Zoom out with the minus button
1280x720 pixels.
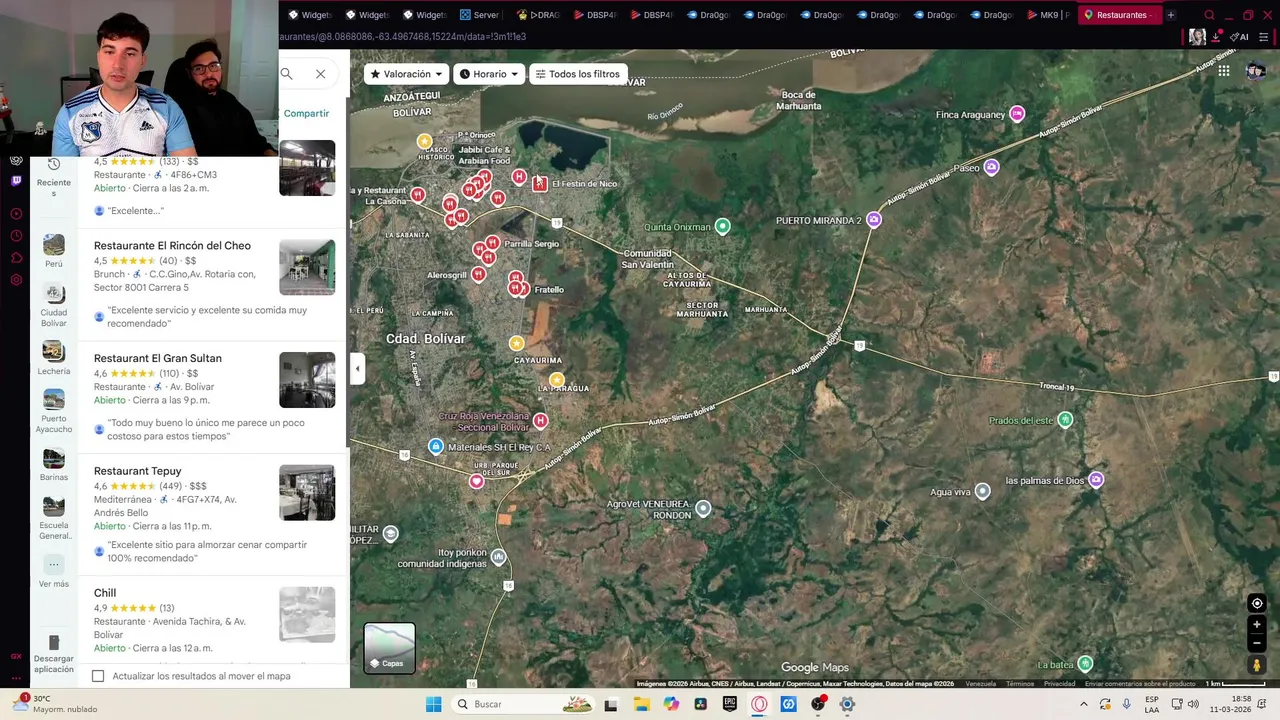(1257, 643)
